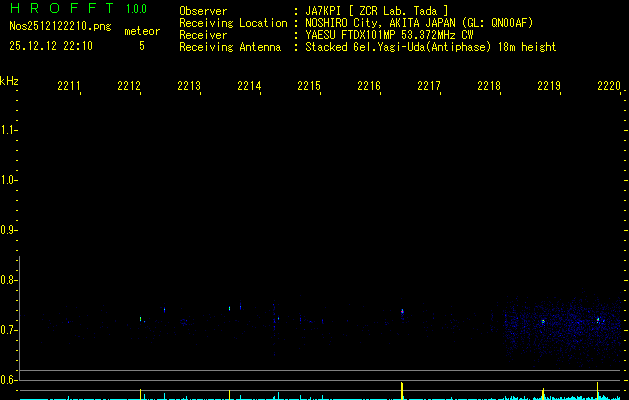Select the 1.0 kHz frequency label
Screen dimensions: 629x400
pyautogui.click(x=9, y=180)
